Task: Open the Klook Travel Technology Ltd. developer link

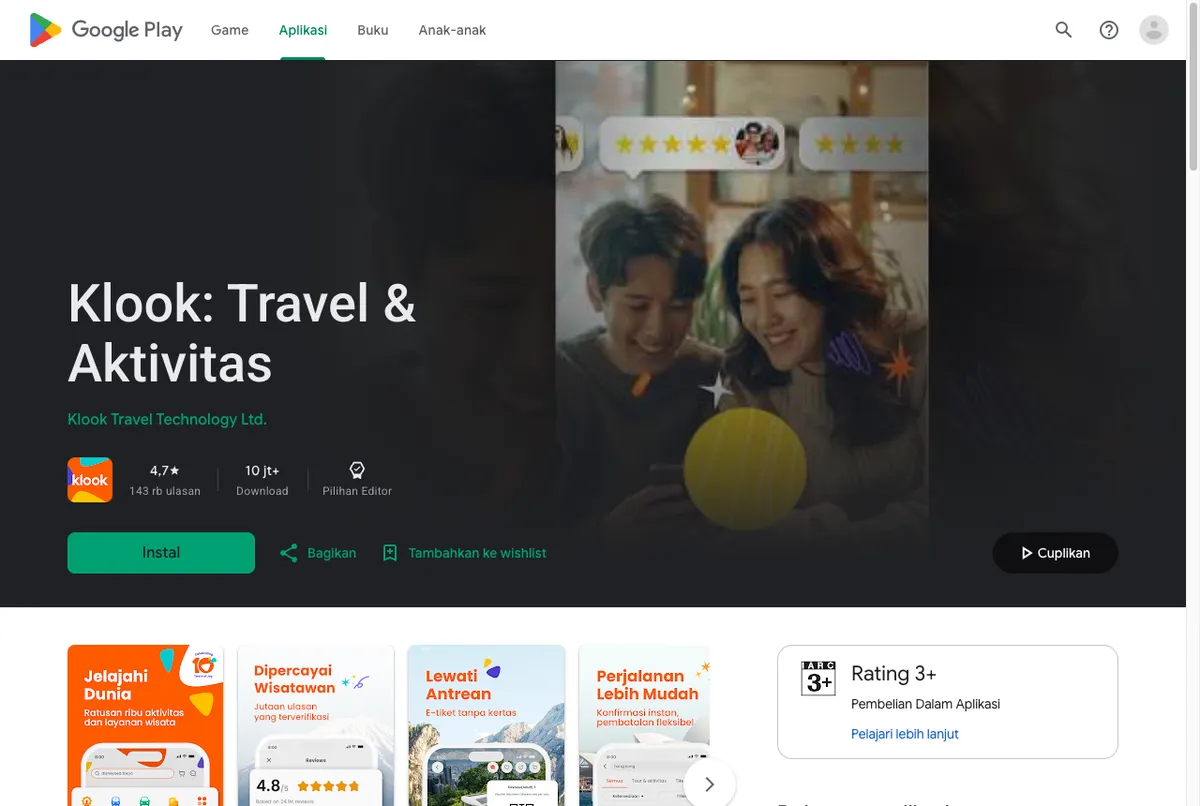Action: (x=167, y=419)
